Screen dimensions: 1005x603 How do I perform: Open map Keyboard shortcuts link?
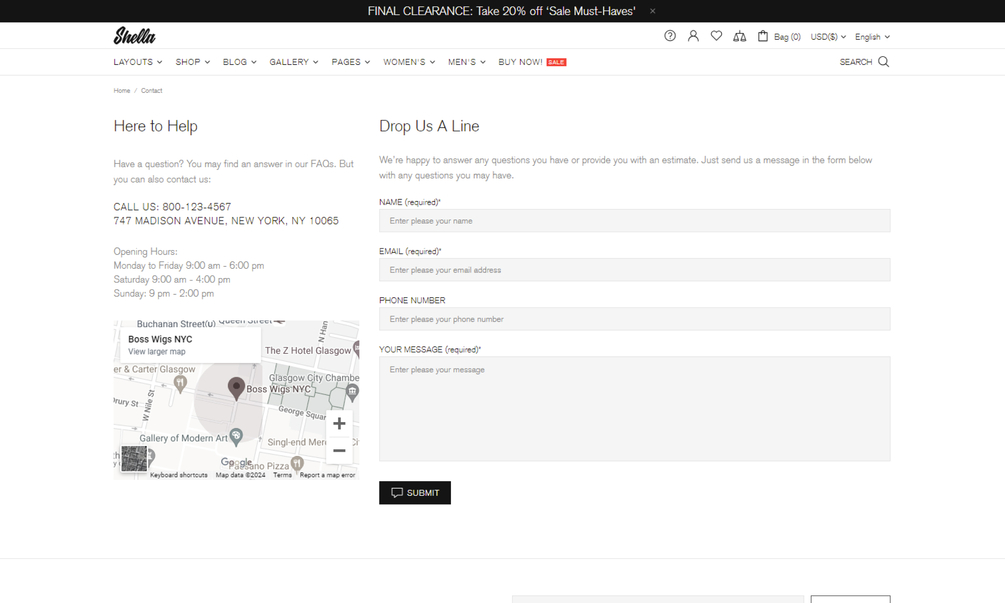point(179,475)
